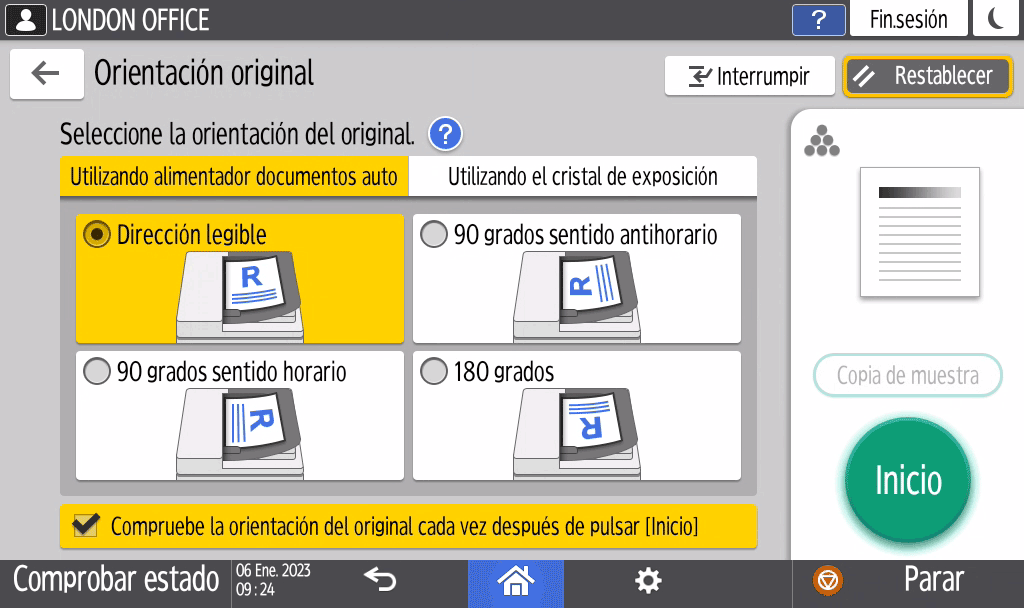This screenshot has height=608, width=1024.
Task: Select the Dirección legible radio option
Action: click(x=97, y=235)
